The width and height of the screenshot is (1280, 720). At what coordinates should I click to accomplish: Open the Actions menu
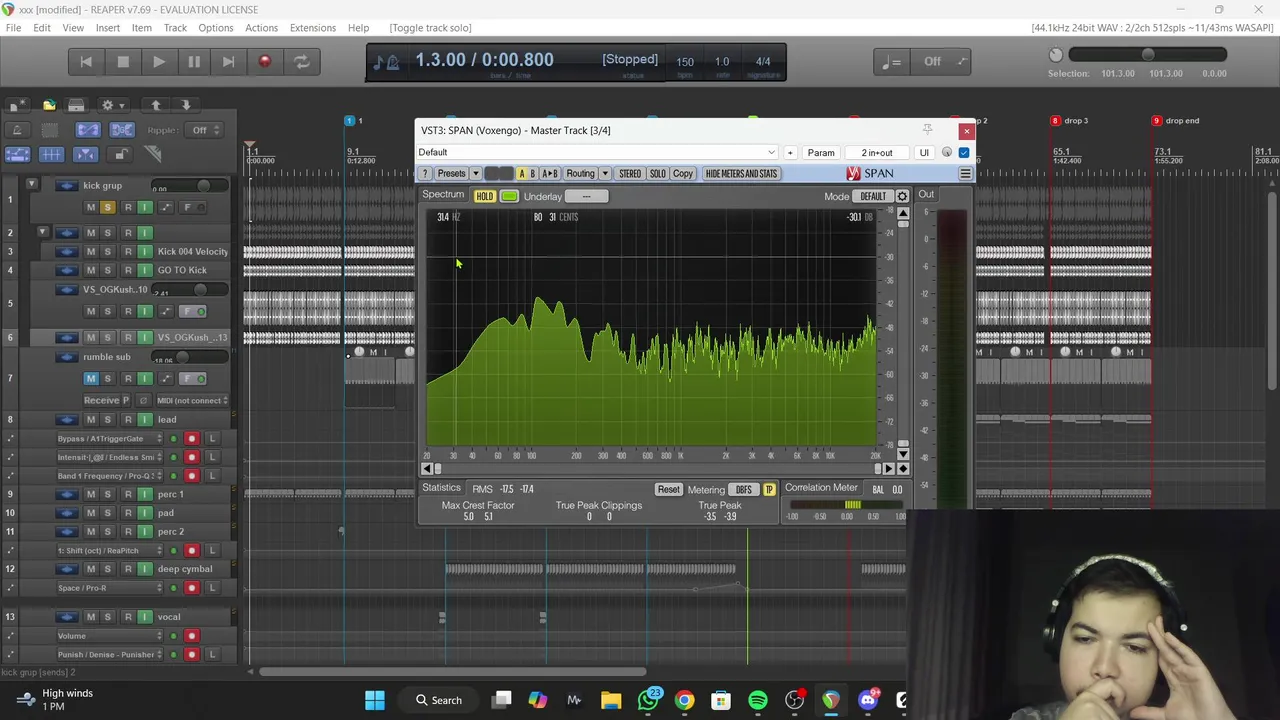point(261,28)
